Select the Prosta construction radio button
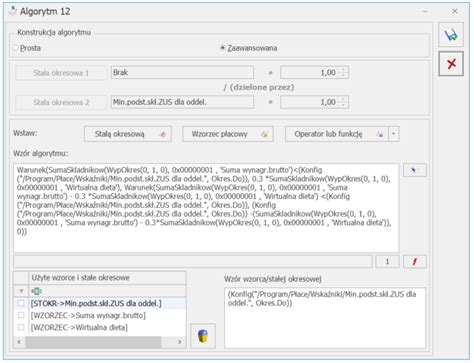This screenshot has height=363, width=474. click(15, 48)
